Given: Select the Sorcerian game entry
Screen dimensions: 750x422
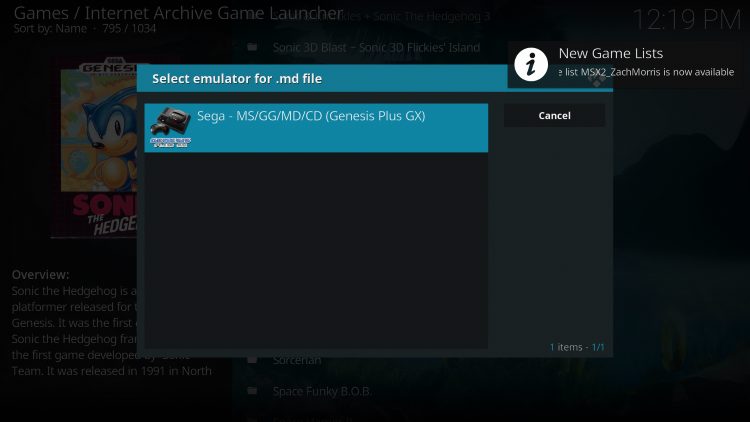Looking at the screenshot, I should (297, 360).
